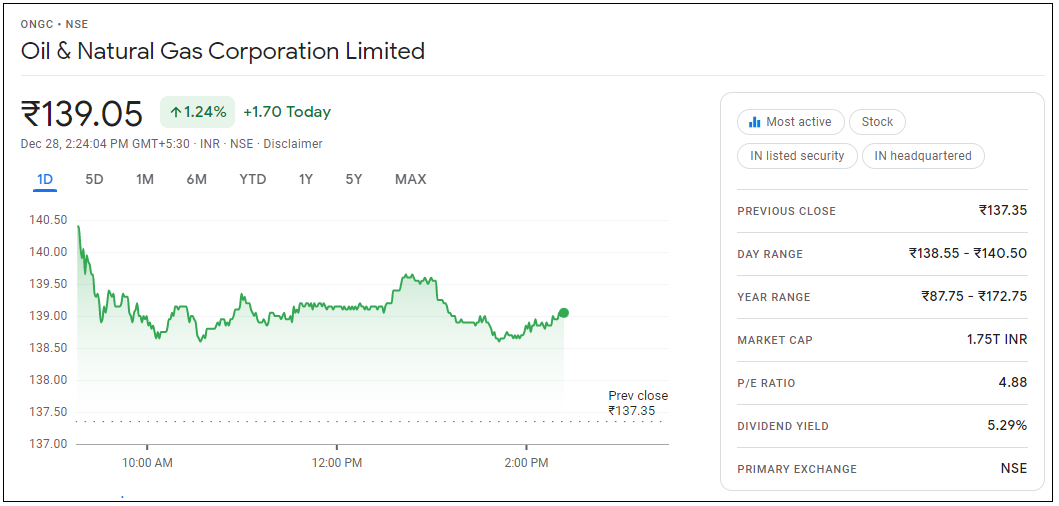This screenshot has height=506, width=1059.
Task: Click the YEAR RANGE label
Action: [774, 297]
